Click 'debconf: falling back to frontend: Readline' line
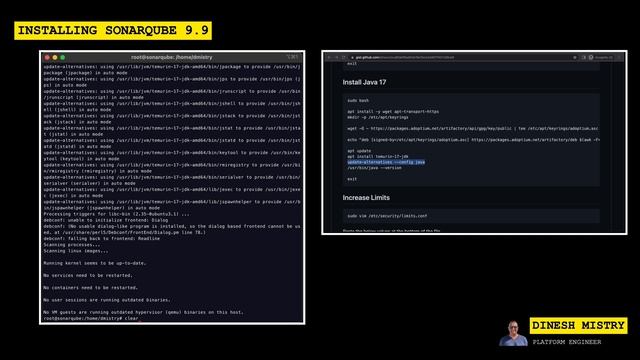Viewport: 640px width, 360px height. pos(102,239)
